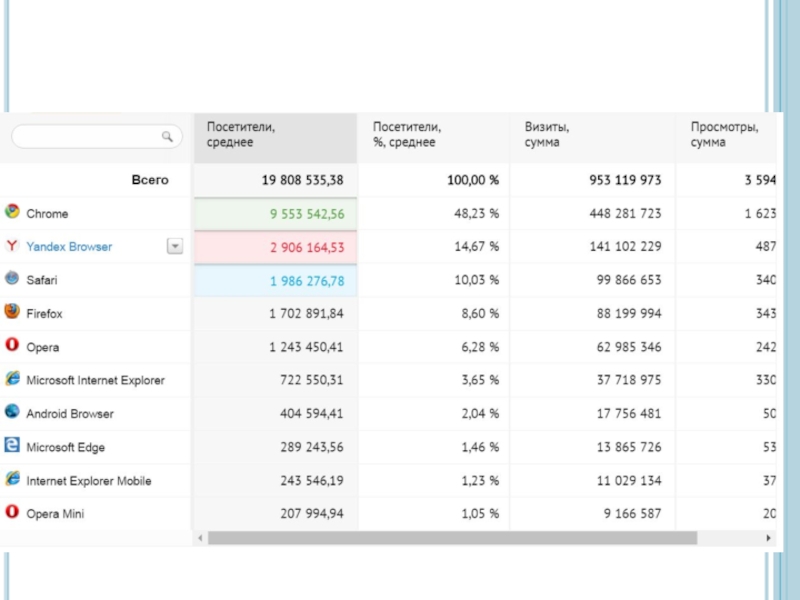Click the Microsoft Edge icon
800x600 pixels.
pyautogui.click(x=12, y=445)
